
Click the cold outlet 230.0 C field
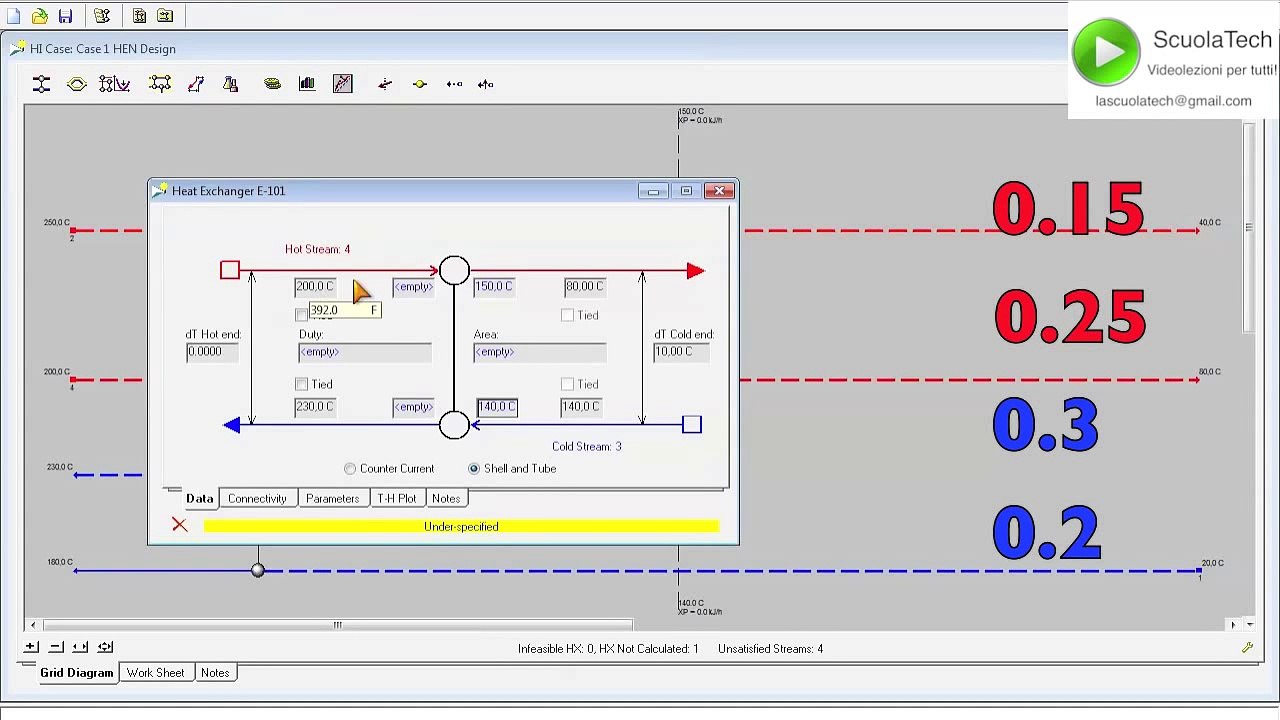coord(315,407)
